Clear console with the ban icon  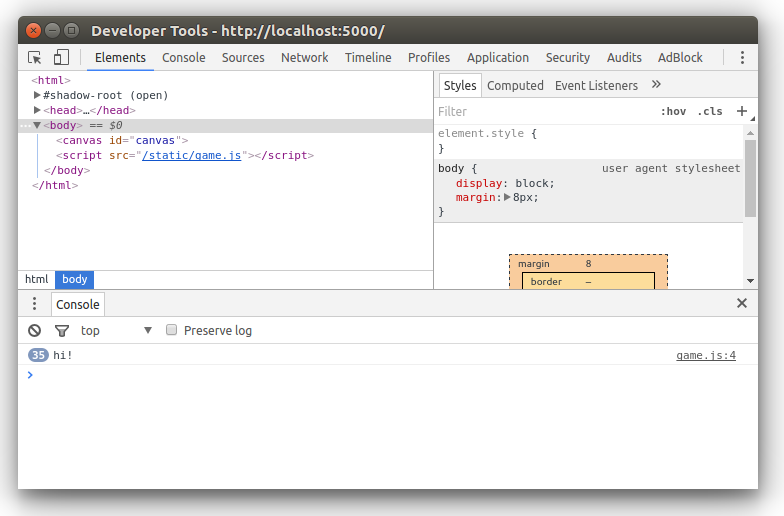click(34, 330)
